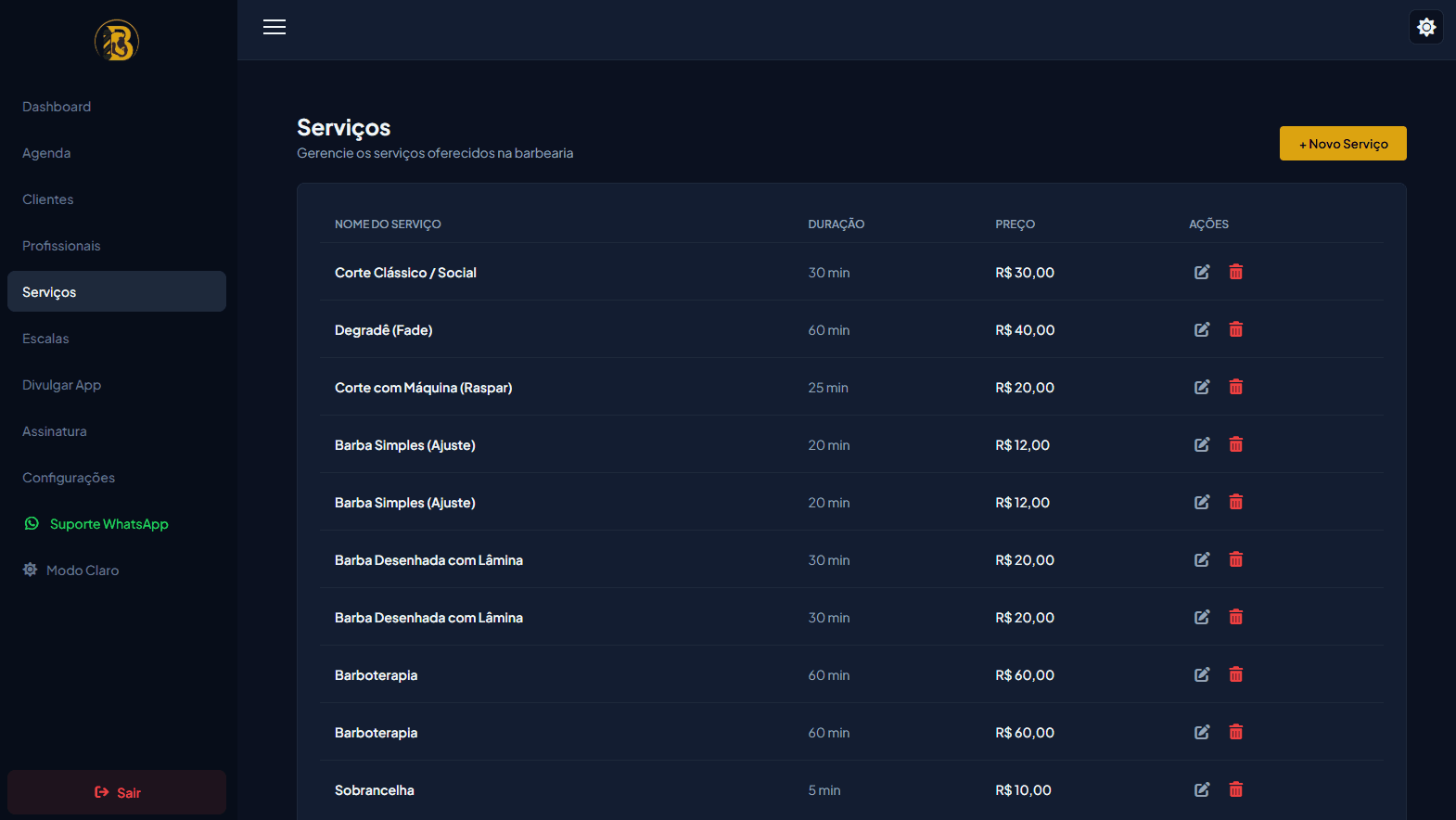Click the barbershop logo in sidebar
Viewport: 1456px width, 820px height.
pos(117,41)
